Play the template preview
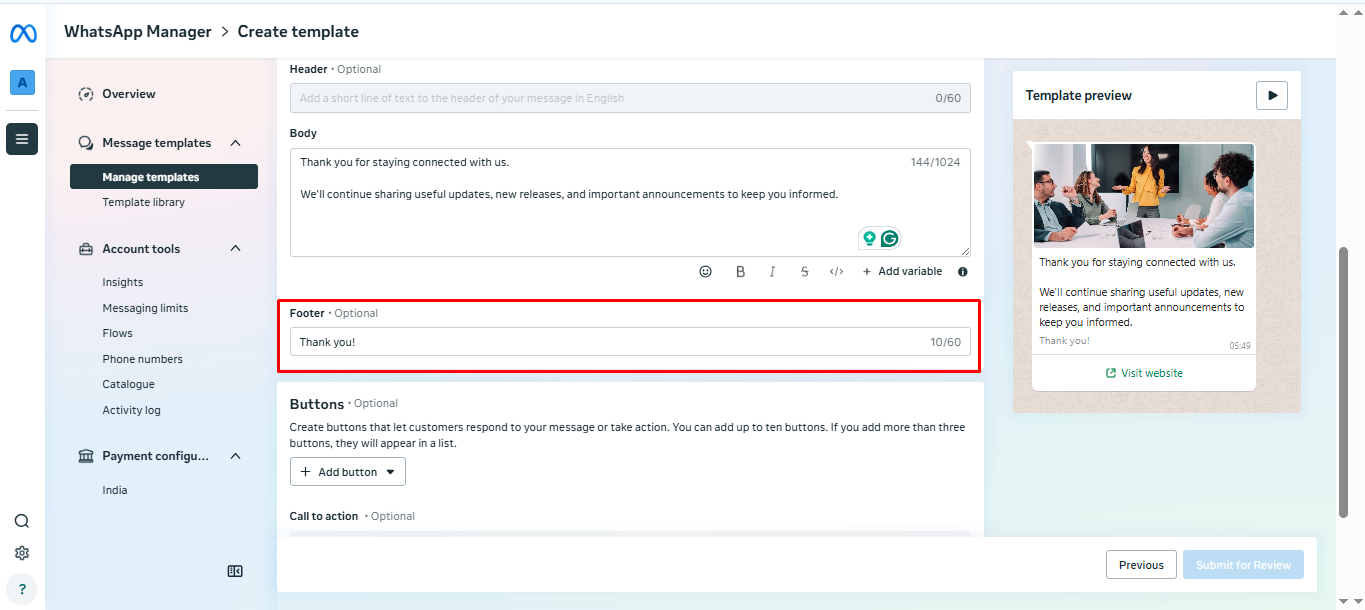The height and width of the screenshot is (610, 1365). click(1272, 95)
